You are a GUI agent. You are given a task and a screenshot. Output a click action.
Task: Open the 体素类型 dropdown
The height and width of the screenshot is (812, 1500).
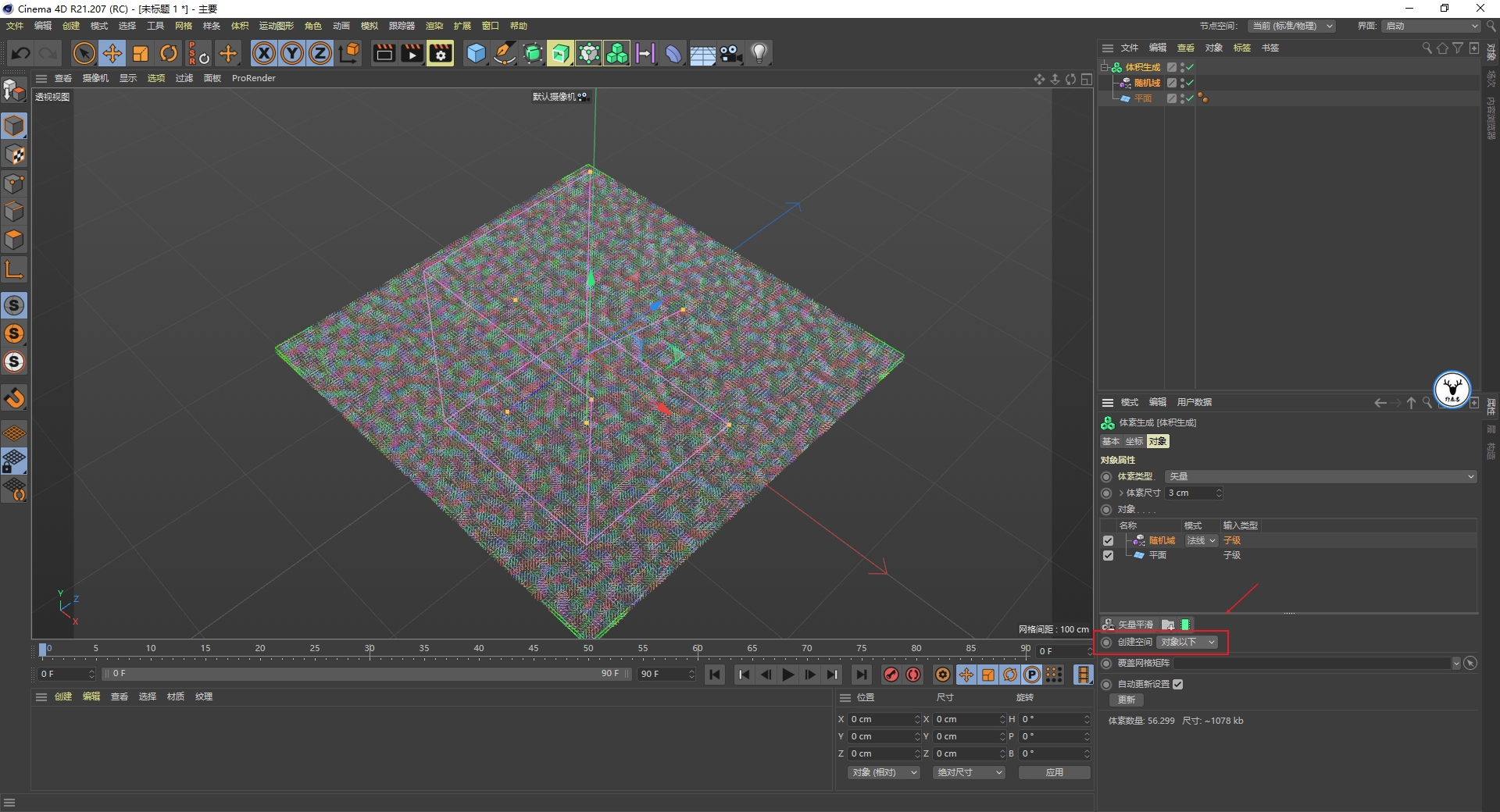tap(1320, 477)
